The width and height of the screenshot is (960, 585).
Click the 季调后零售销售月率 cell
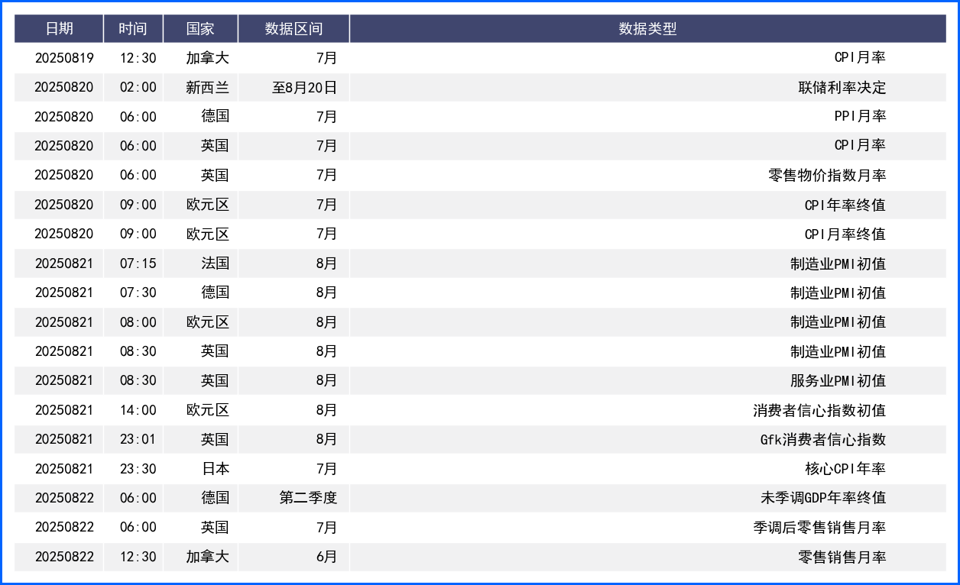click(x=820, y=527)
